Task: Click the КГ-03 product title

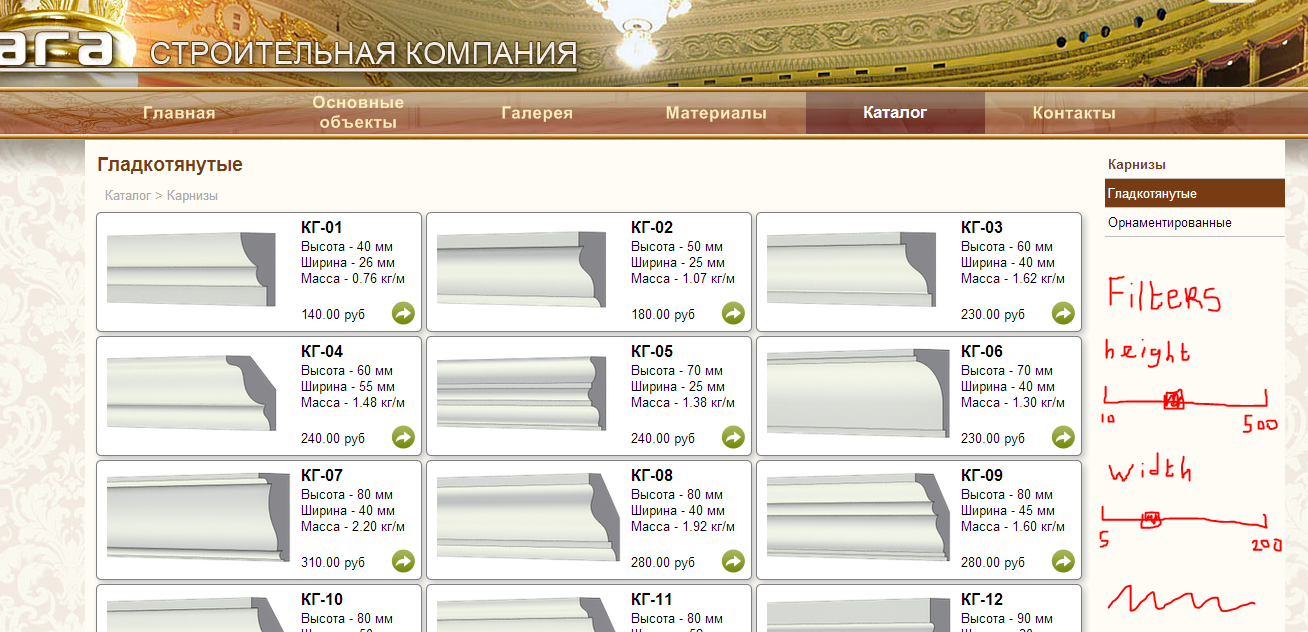Action: click(x=982, y=227)
